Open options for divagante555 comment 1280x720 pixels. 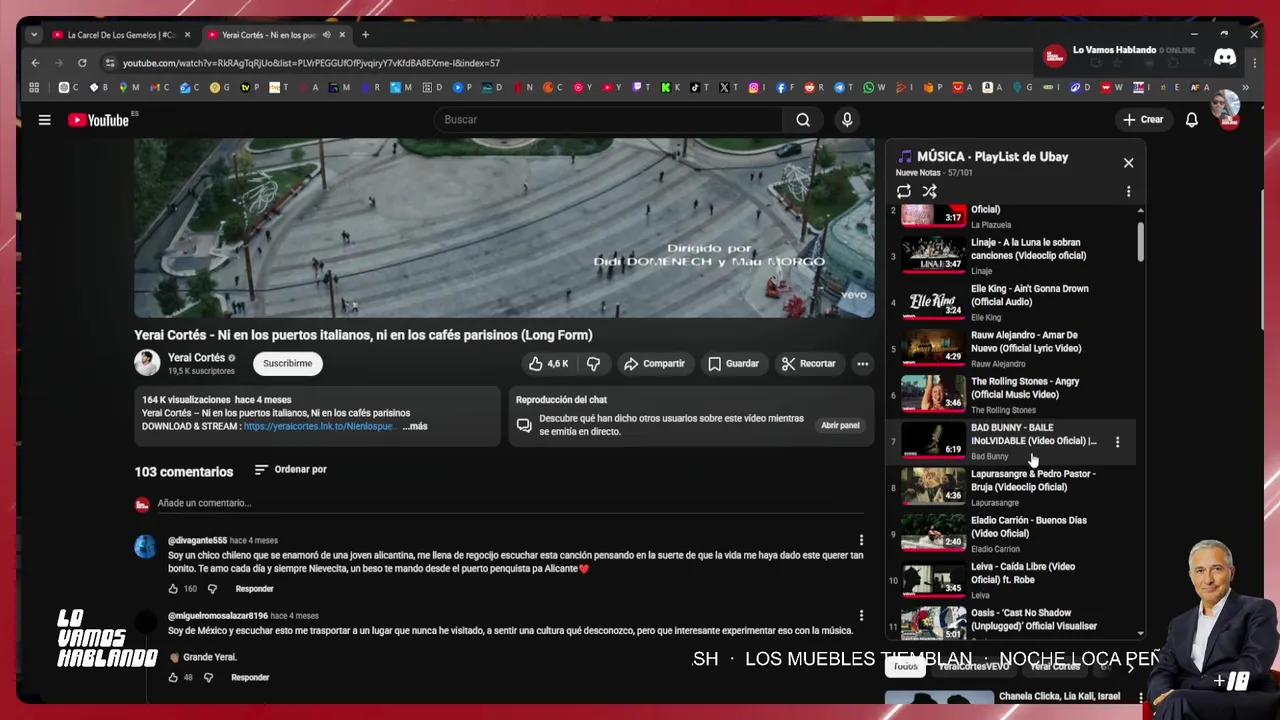click(x=861, y=540)
